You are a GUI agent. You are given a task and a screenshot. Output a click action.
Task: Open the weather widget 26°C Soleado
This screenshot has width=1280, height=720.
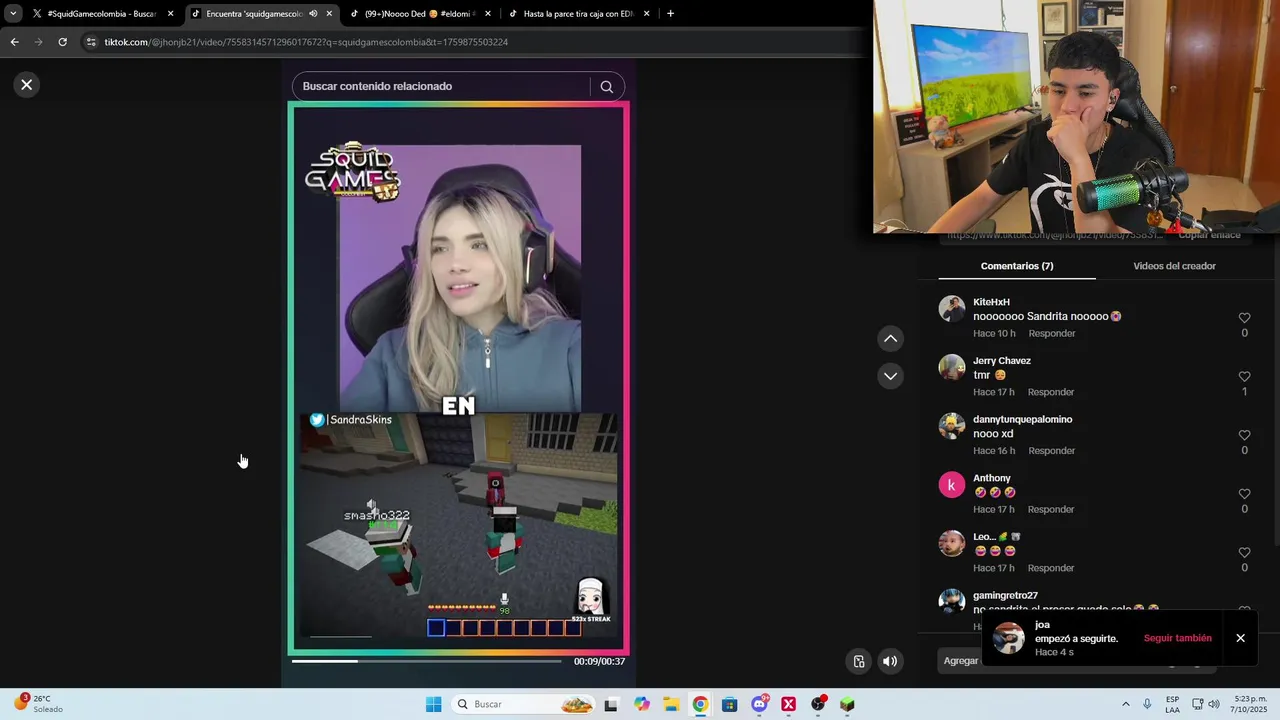coord(38,704)
